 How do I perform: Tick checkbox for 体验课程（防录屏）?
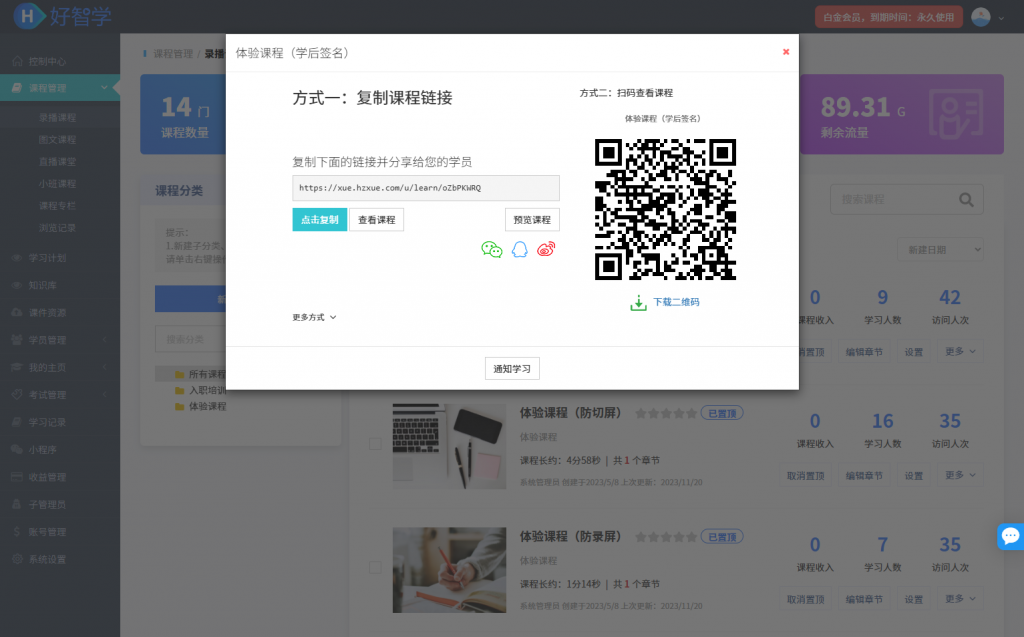point(375,567)
